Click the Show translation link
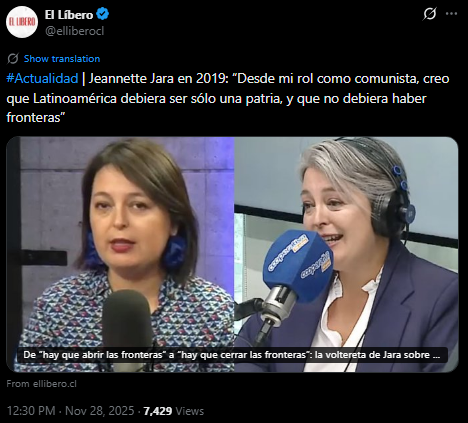 [x=62, y=59]
